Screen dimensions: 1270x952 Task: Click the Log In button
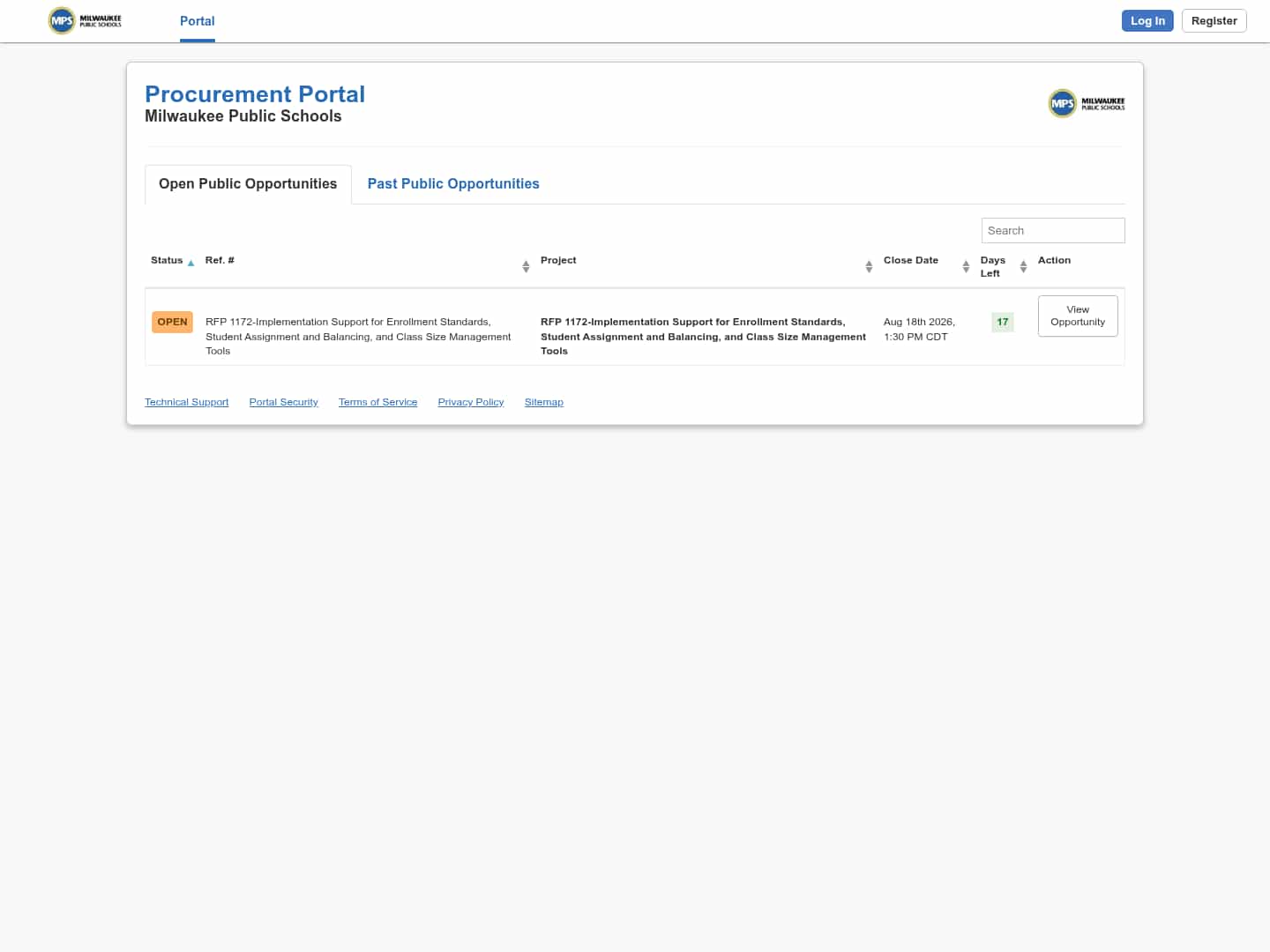pyautogui.click(x=1147, y=21)
